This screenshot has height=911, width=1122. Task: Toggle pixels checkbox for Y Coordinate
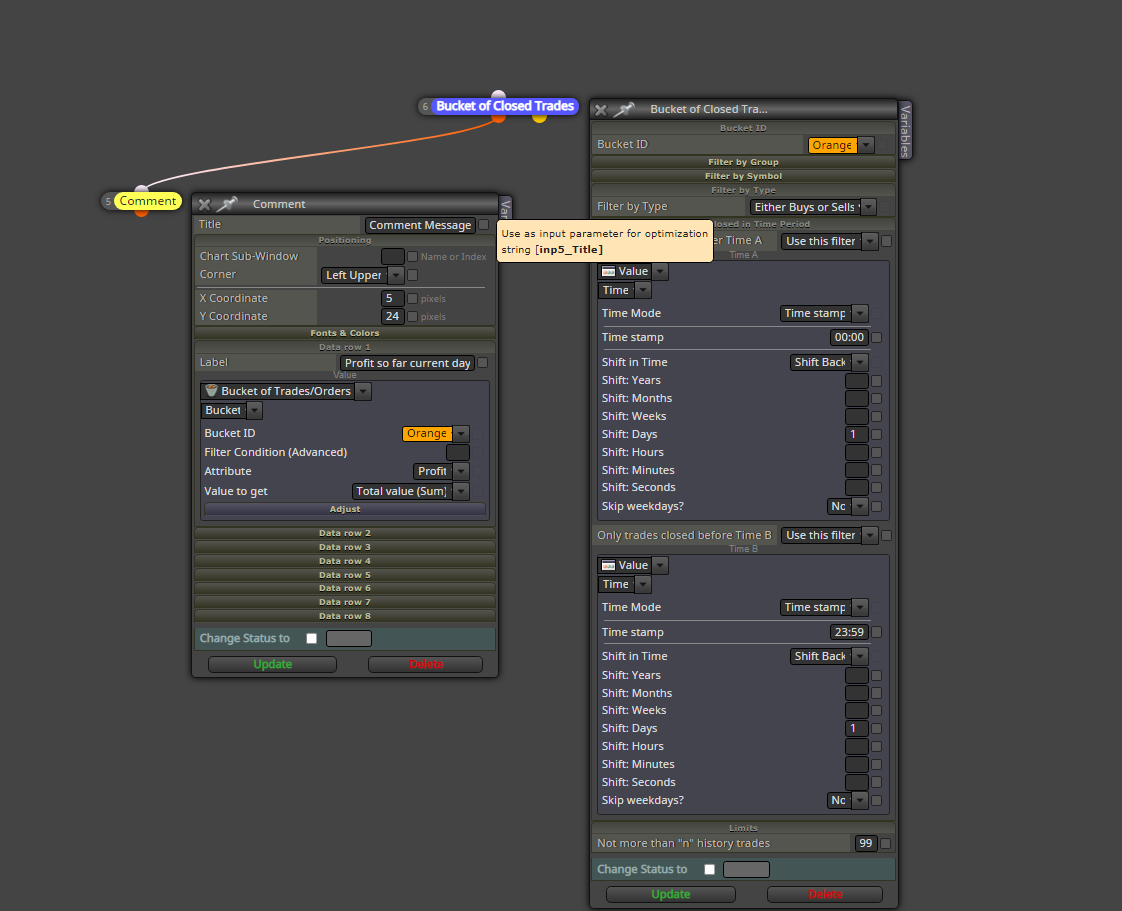pyautogui.click(x=412, y=316)
